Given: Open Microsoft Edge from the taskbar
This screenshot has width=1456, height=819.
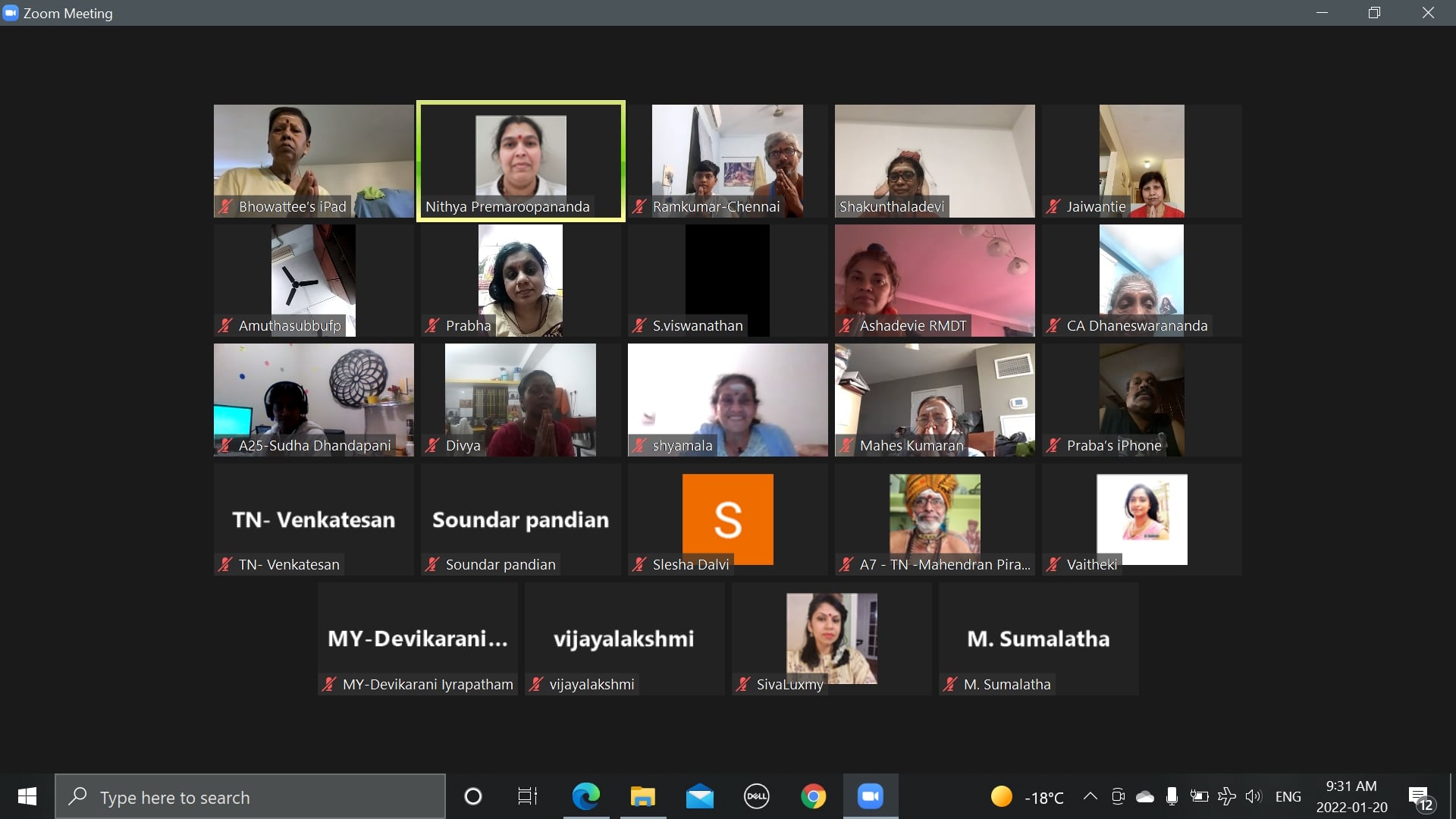Looking at the screenshot, I should [x=585, y=796].
